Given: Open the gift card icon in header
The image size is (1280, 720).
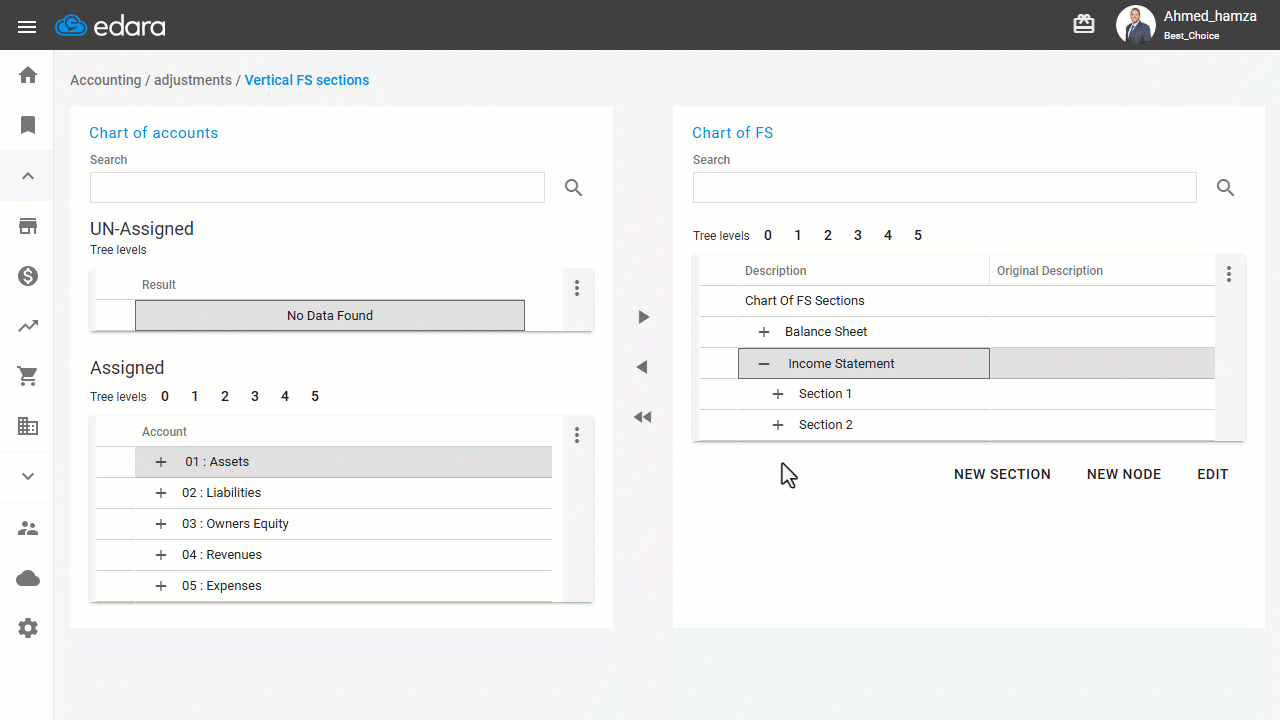Looking at the screenshot, I should [1084, 24].
